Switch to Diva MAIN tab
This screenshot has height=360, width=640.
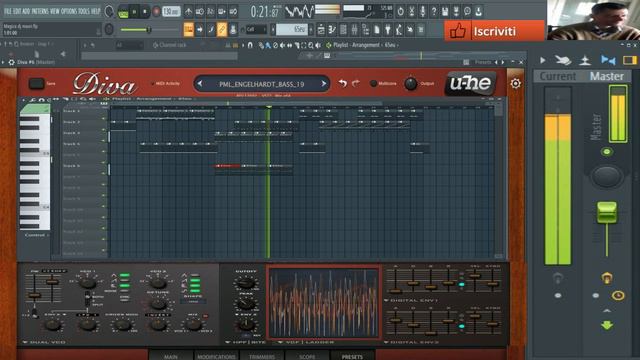tap(171, 356)
